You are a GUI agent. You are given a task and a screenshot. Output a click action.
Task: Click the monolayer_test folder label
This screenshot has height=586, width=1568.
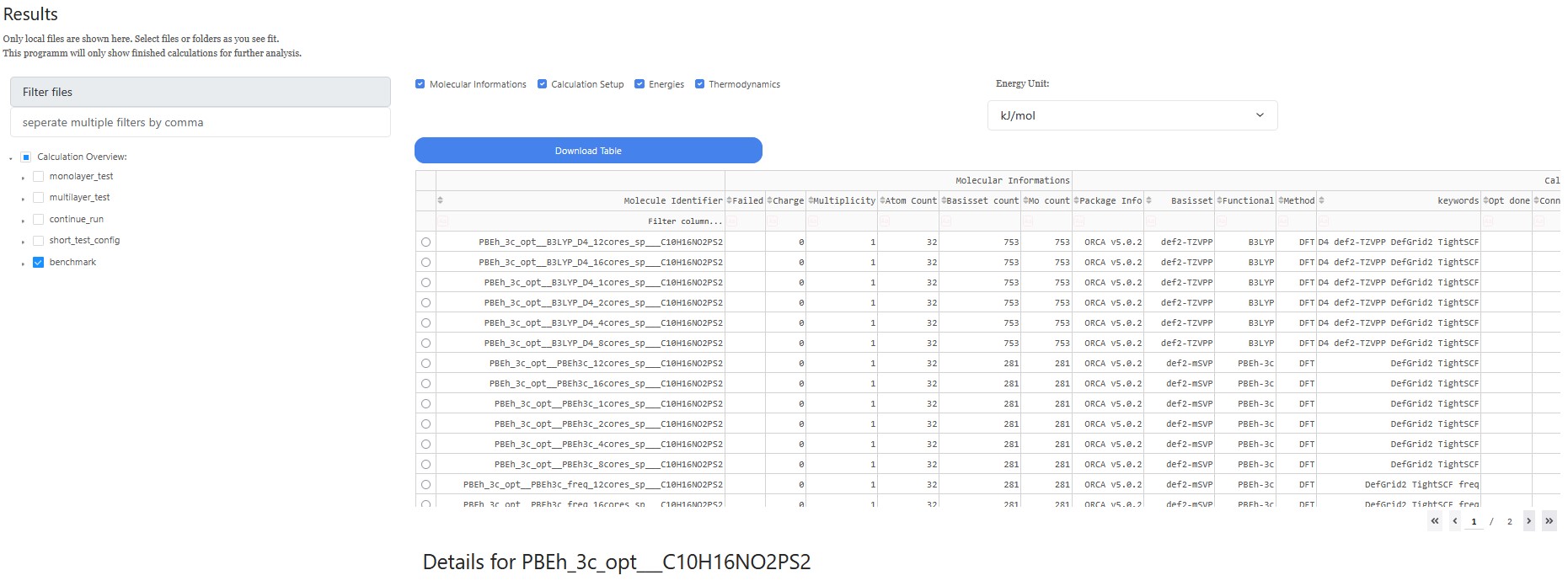pos(81,176)
